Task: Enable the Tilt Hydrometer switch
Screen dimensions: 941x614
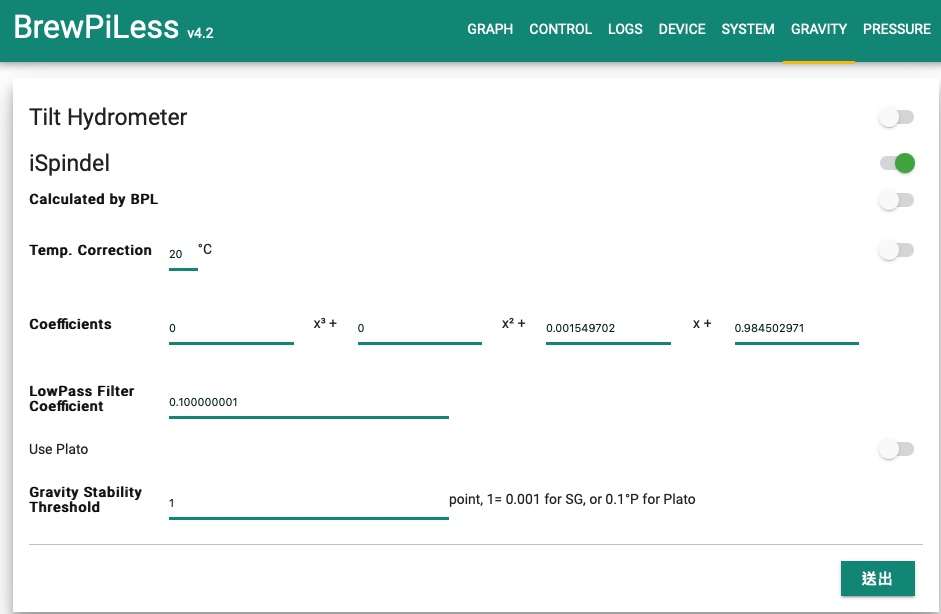Action: (897, 117)
